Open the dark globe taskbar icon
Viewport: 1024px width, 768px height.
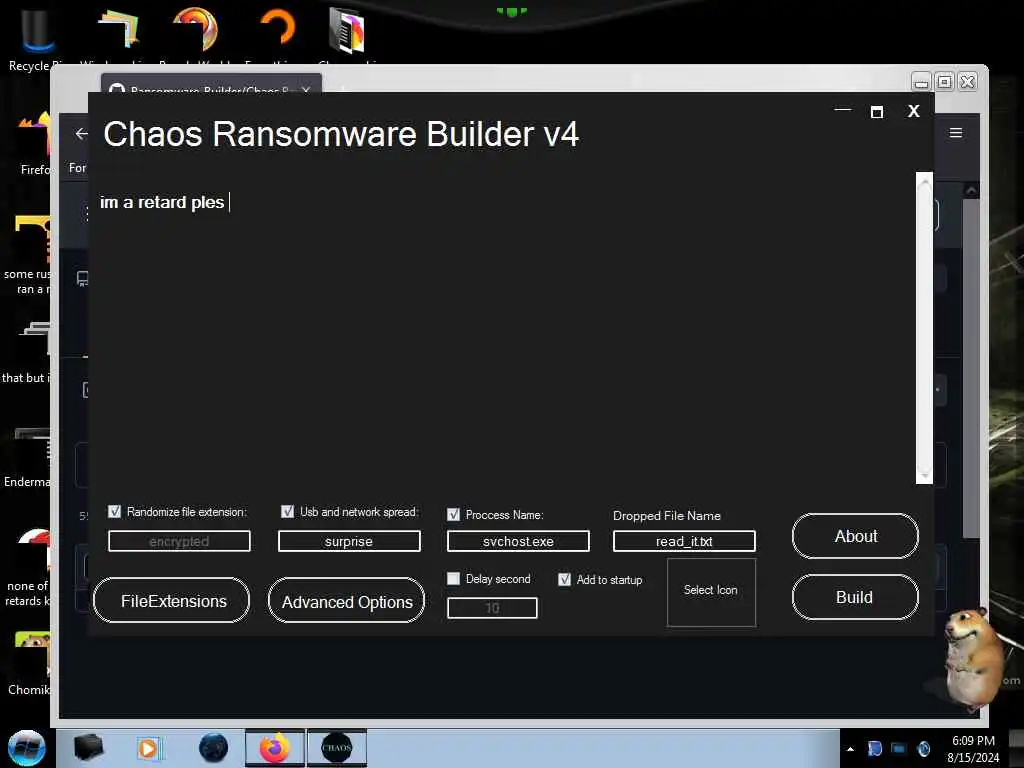pos(213,748)
